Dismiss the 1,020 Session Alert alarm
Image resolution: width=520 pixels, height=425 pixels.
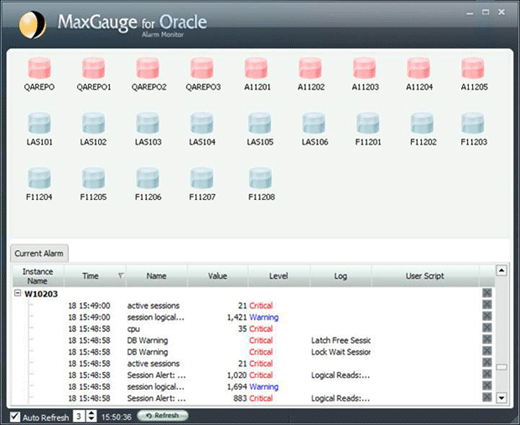point(487,374)
